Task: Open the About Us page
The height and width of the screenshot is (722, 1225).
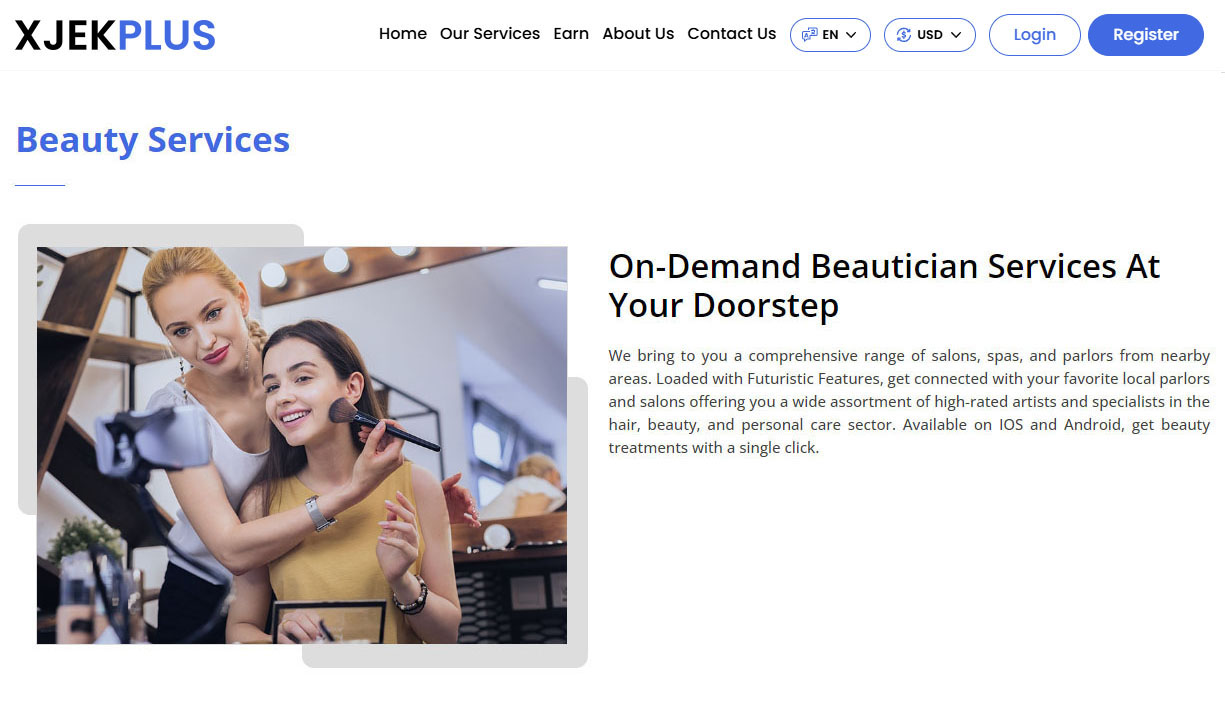Action: (x=638, y=33)
